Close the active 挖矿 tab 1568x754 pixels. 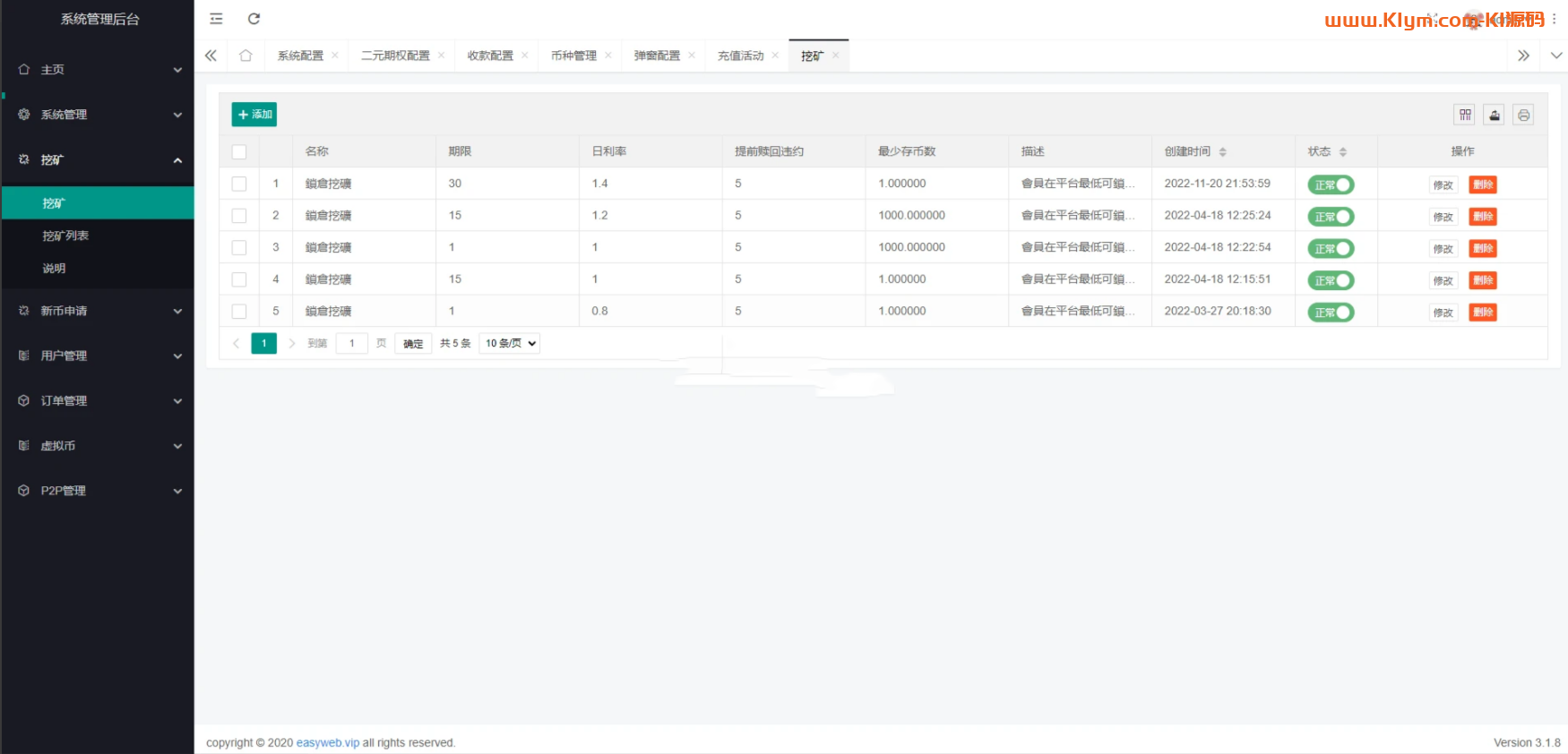click(x=835, y=56)
